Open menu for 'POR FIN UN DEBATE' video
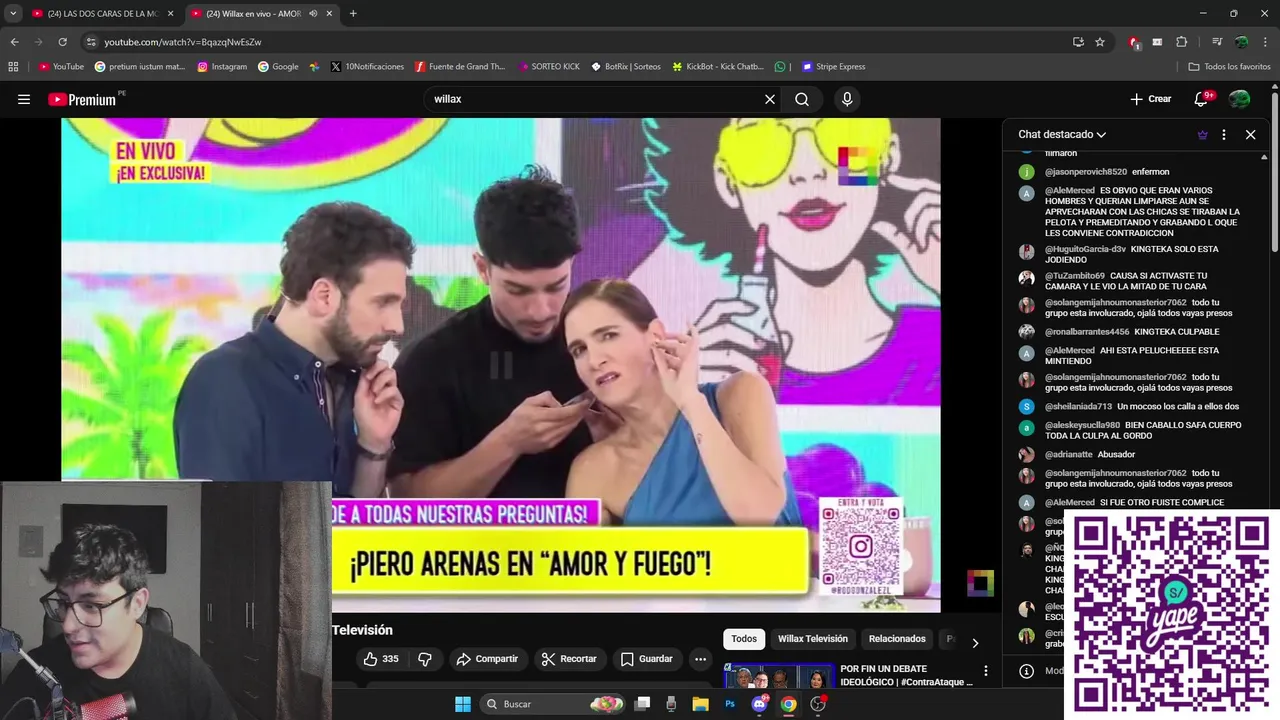This screenshot has height=720, width=1280. pos(985,671)
